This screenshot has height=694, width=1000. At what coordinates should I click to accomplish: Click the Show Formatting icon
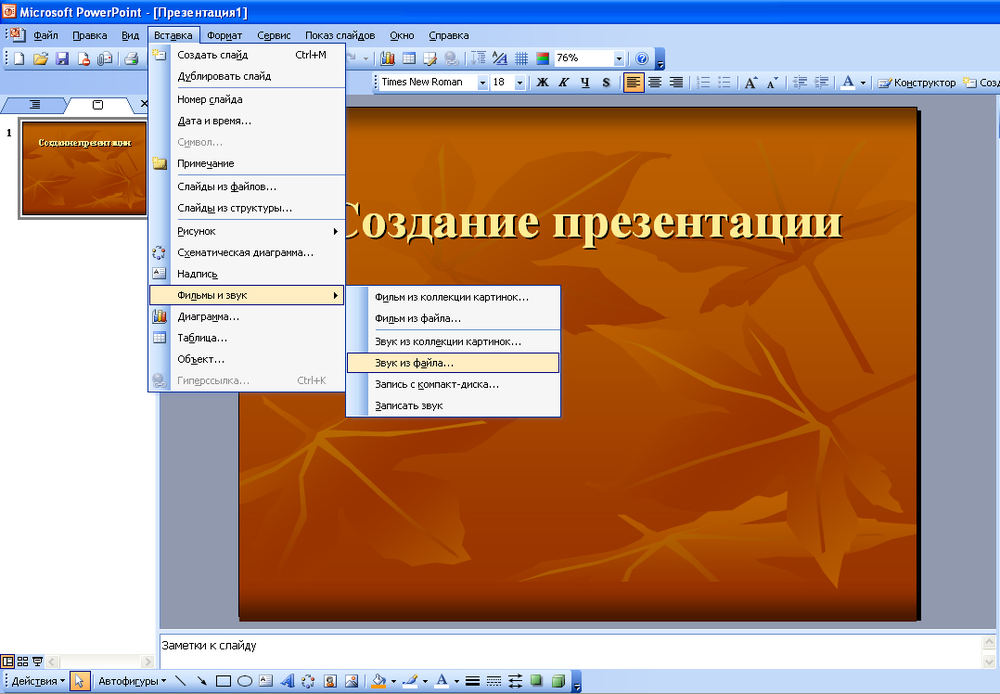click(x=499, y=59)
